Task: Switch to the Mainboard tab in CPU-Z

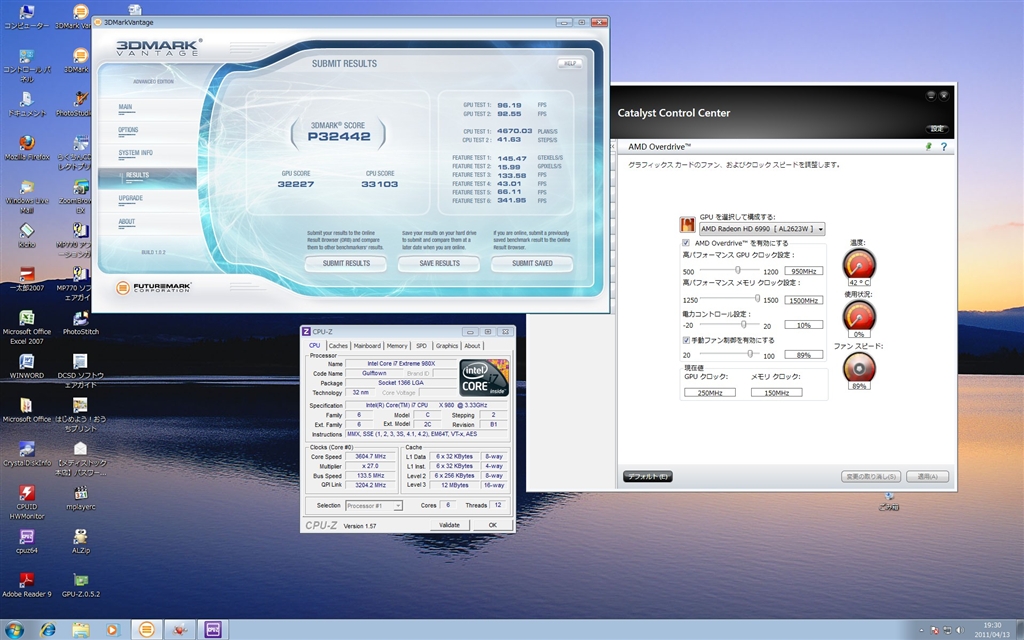Action: [x=367, y=346]
